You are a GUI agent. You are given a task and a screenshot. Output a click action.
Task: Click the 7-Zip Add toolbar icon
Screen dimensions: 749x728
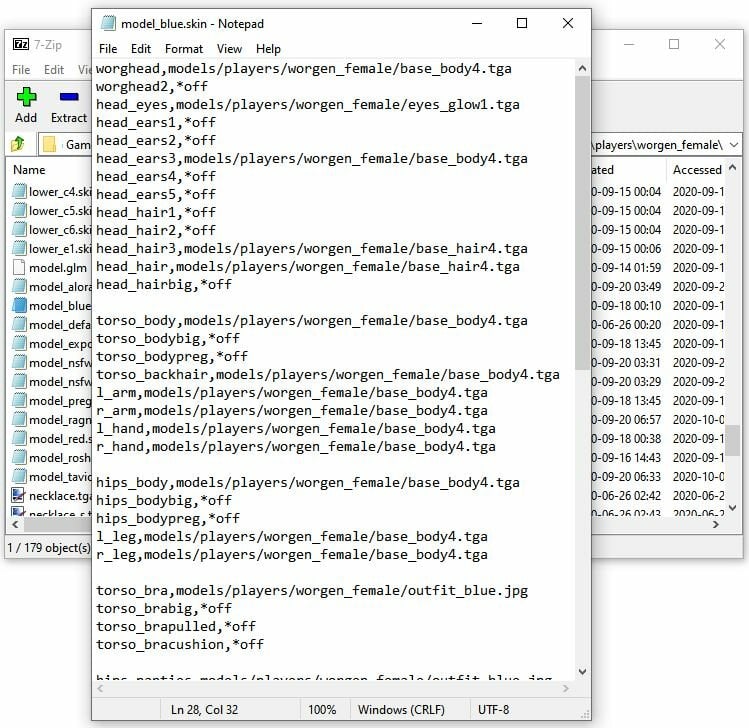tap(26, 97)
